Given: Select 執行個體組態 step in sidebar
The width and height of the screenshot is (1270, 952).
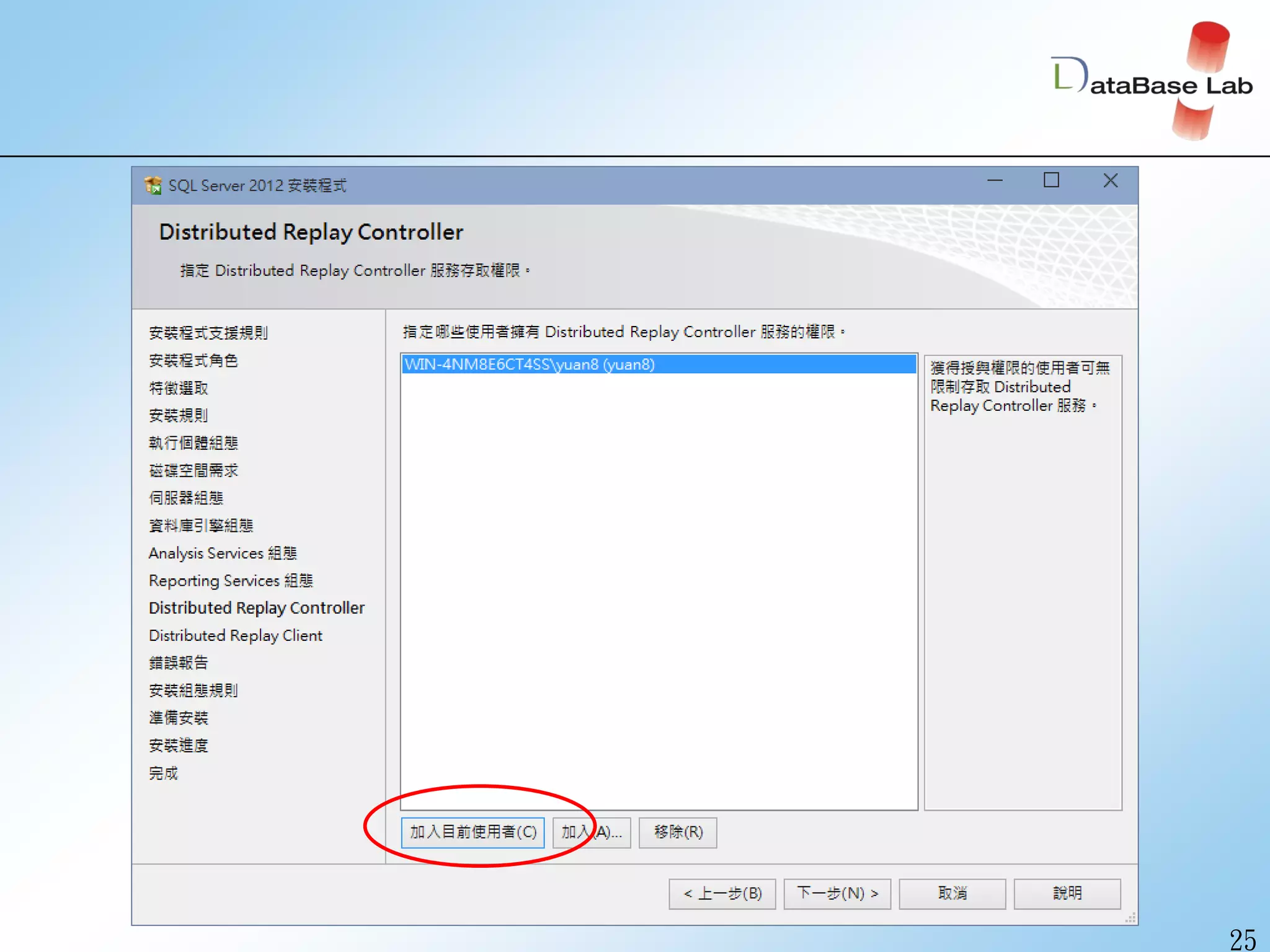Looking at the screenshot, I should [x=193, y=443].
